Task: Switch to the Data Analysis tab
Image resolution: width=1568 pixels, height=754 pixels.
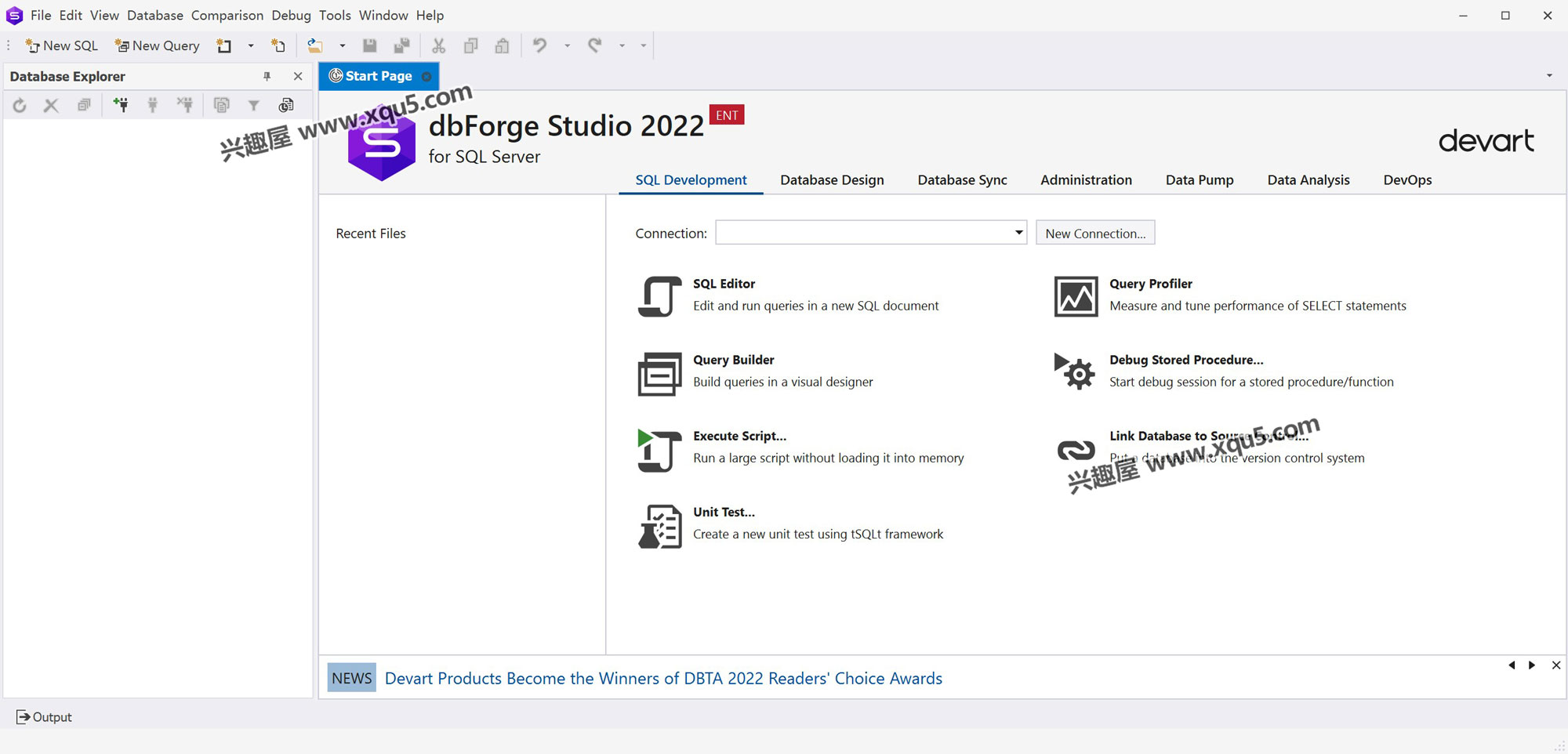Action: (x=1308, y=180)
